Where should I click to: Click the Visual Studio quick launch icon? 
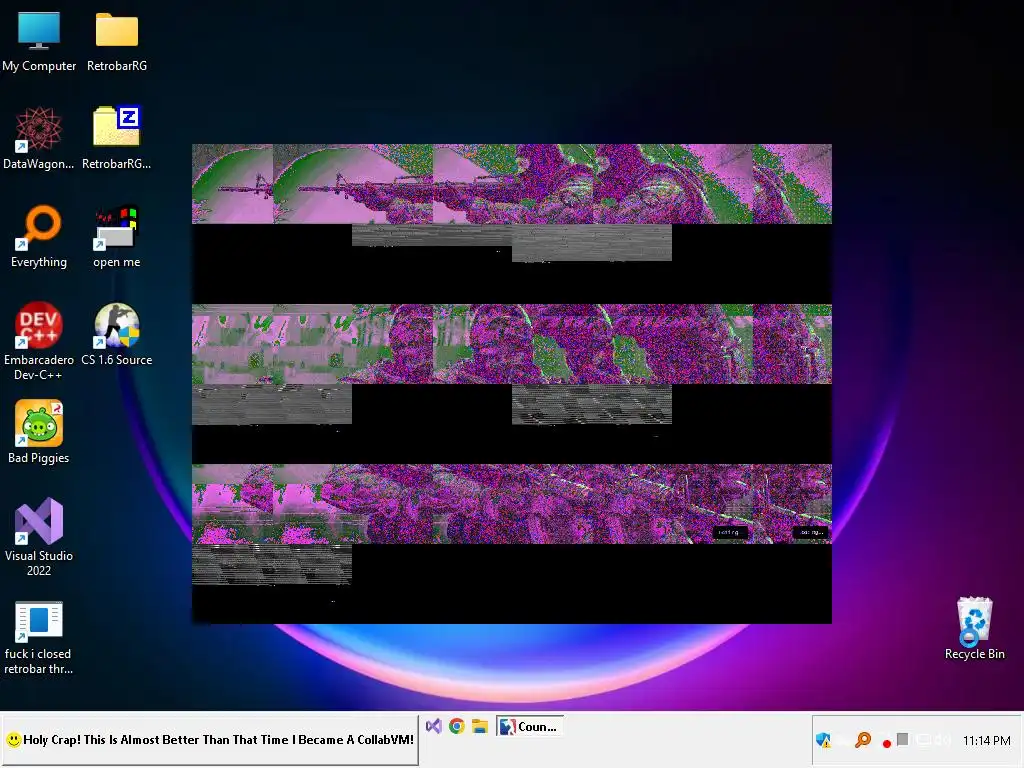pos(434,726)
